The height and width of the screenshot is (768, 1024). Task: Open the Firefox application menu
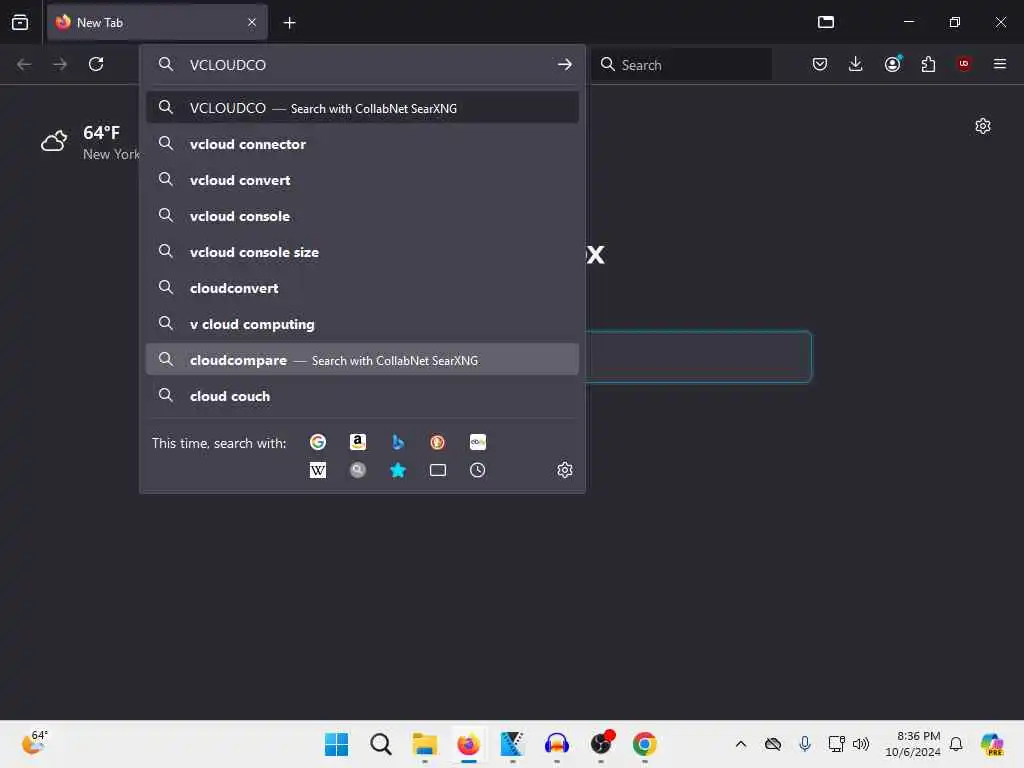[x=1000, y=64]
